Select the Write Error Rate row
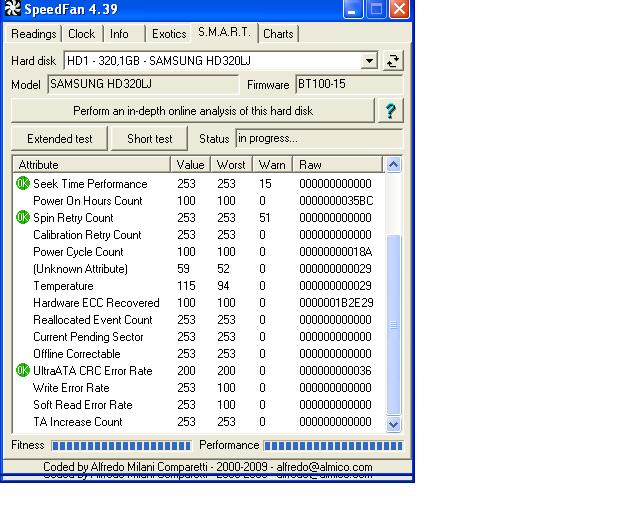Image resolution: width=640 pixels, height=512 pixels. click(x=199, y=387)
